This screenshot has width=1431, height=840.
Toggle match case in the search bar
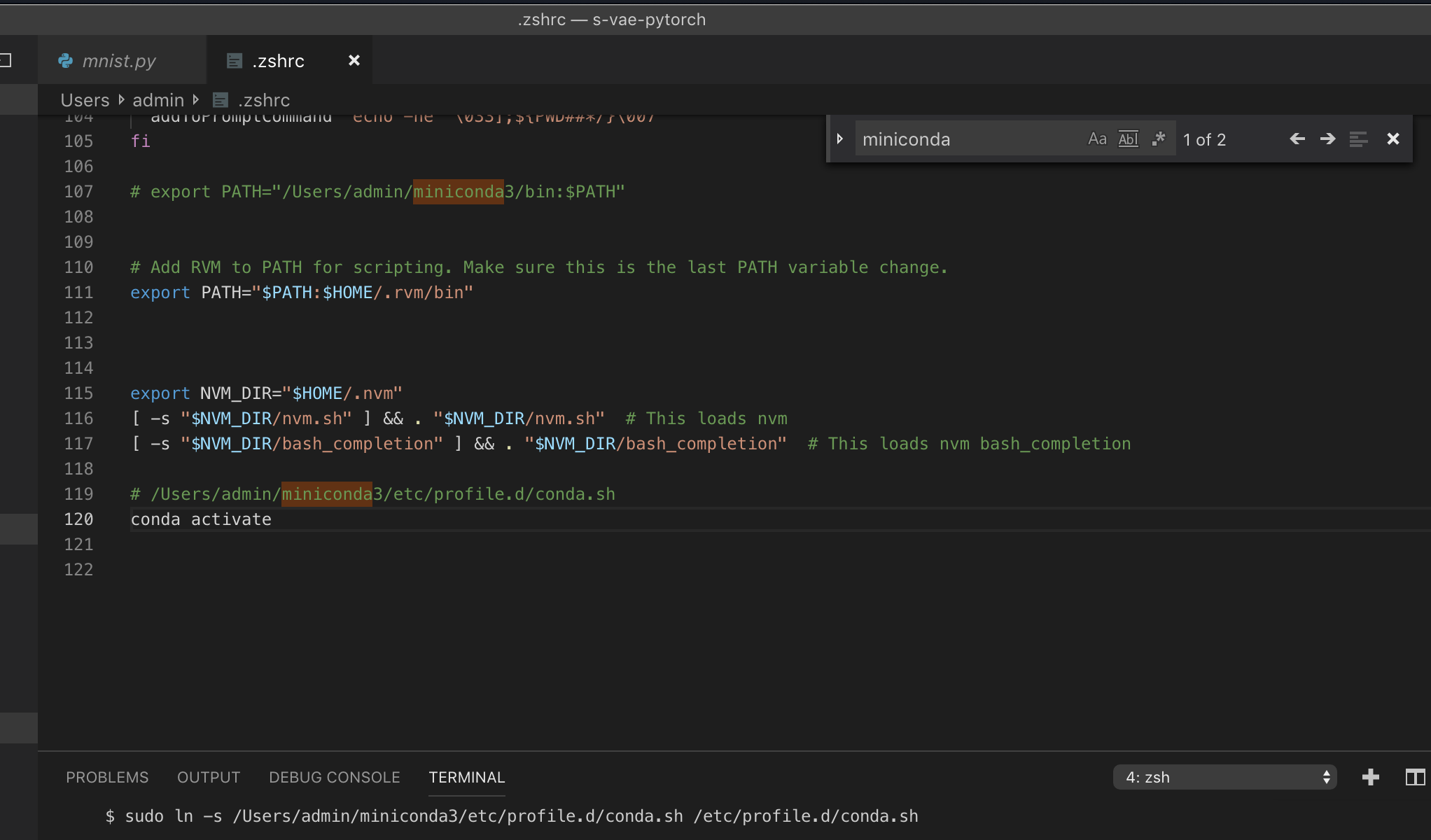tap(1096, 139)
